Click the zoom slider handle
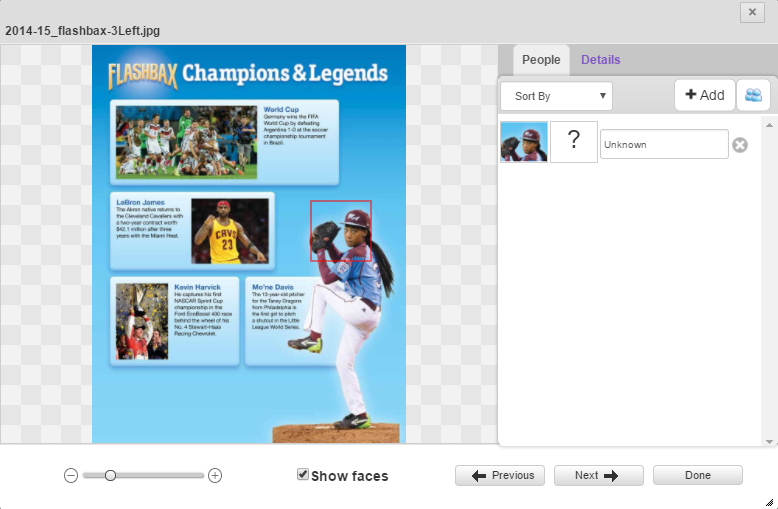This screenshot has width=778, height=509. pyautogui.click(x=110, y=476)
